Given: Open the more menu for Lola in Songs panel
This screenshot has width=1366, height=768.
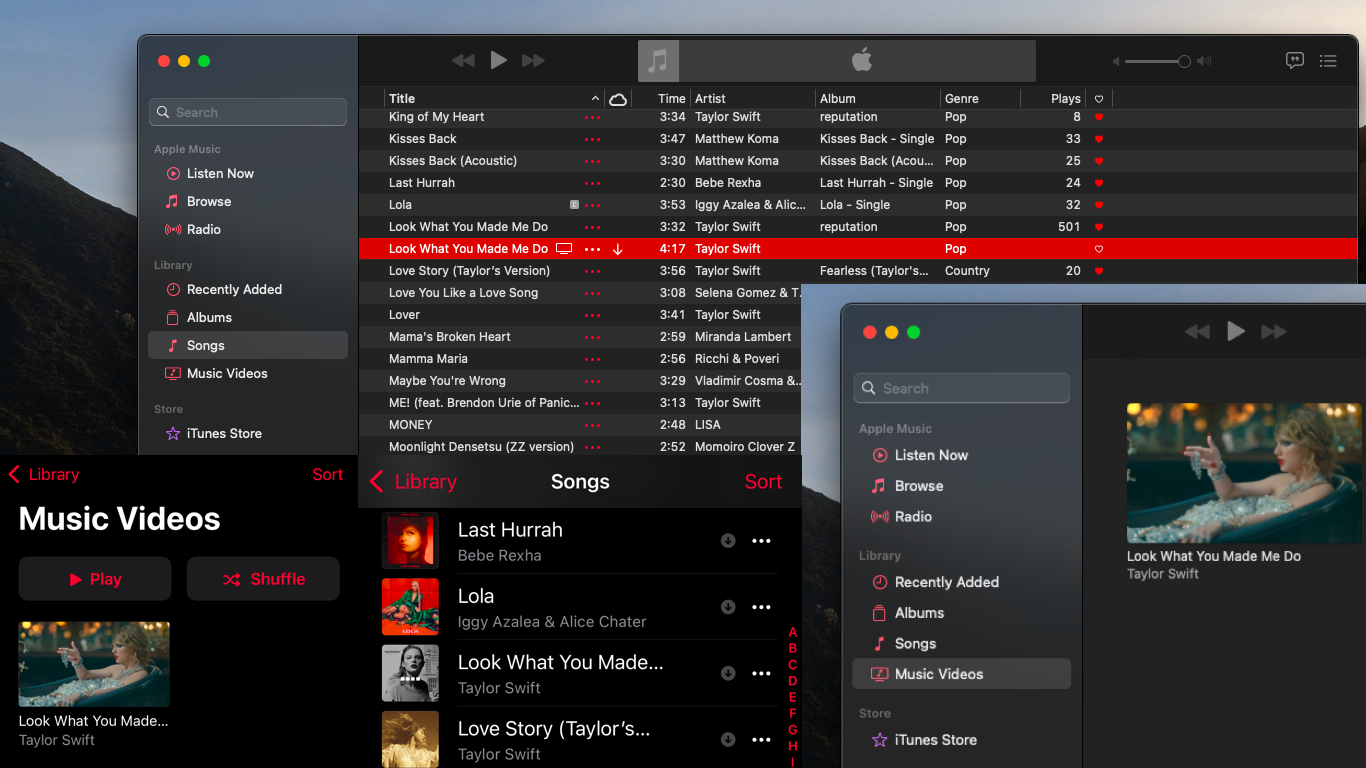Looking at the screenshot, I should (x=762, y=607).
